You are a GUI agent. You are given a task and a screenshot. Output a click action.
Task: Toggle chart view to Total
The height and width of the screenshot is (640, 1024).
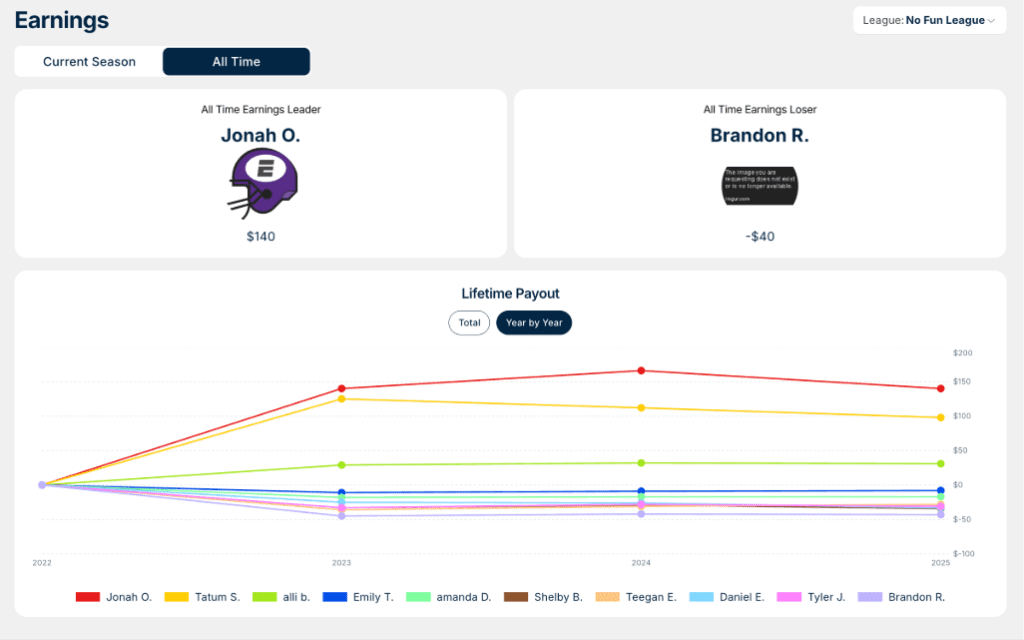(468, 322)
